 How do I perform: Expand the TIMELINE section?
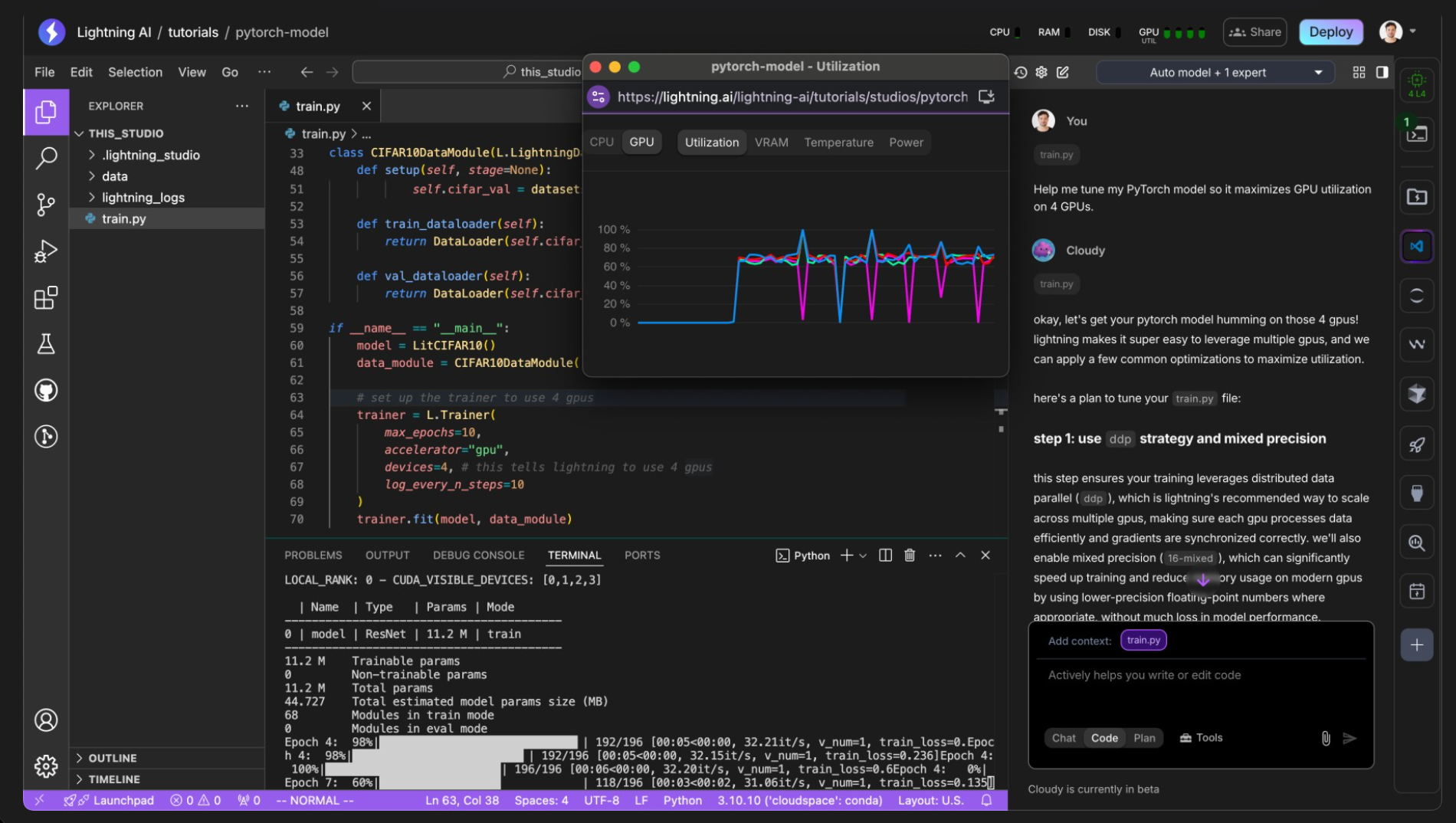pos(113,779)
